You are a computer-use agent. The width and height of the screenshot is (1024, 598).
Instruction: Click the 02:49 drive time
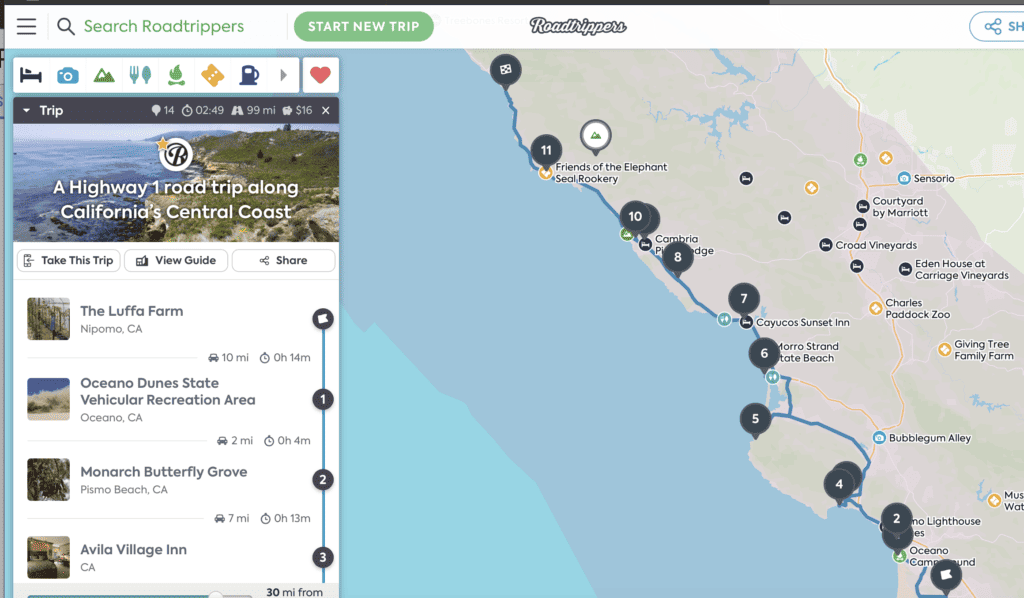tap(202, 110)
